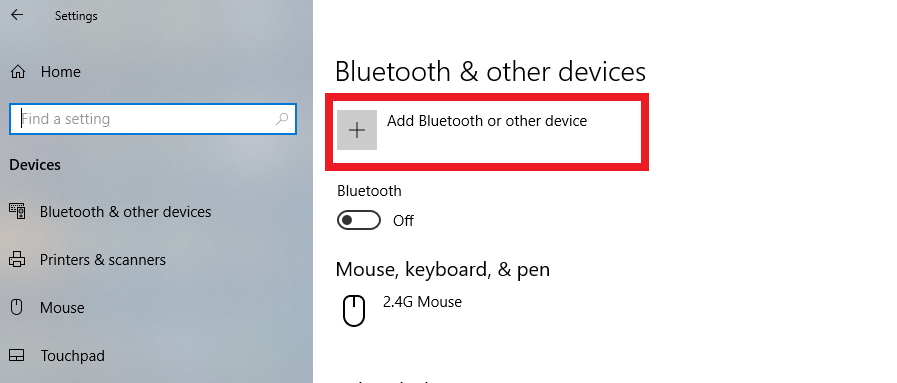Click the Mouse icon in sidebar

(x=17, y=308)
